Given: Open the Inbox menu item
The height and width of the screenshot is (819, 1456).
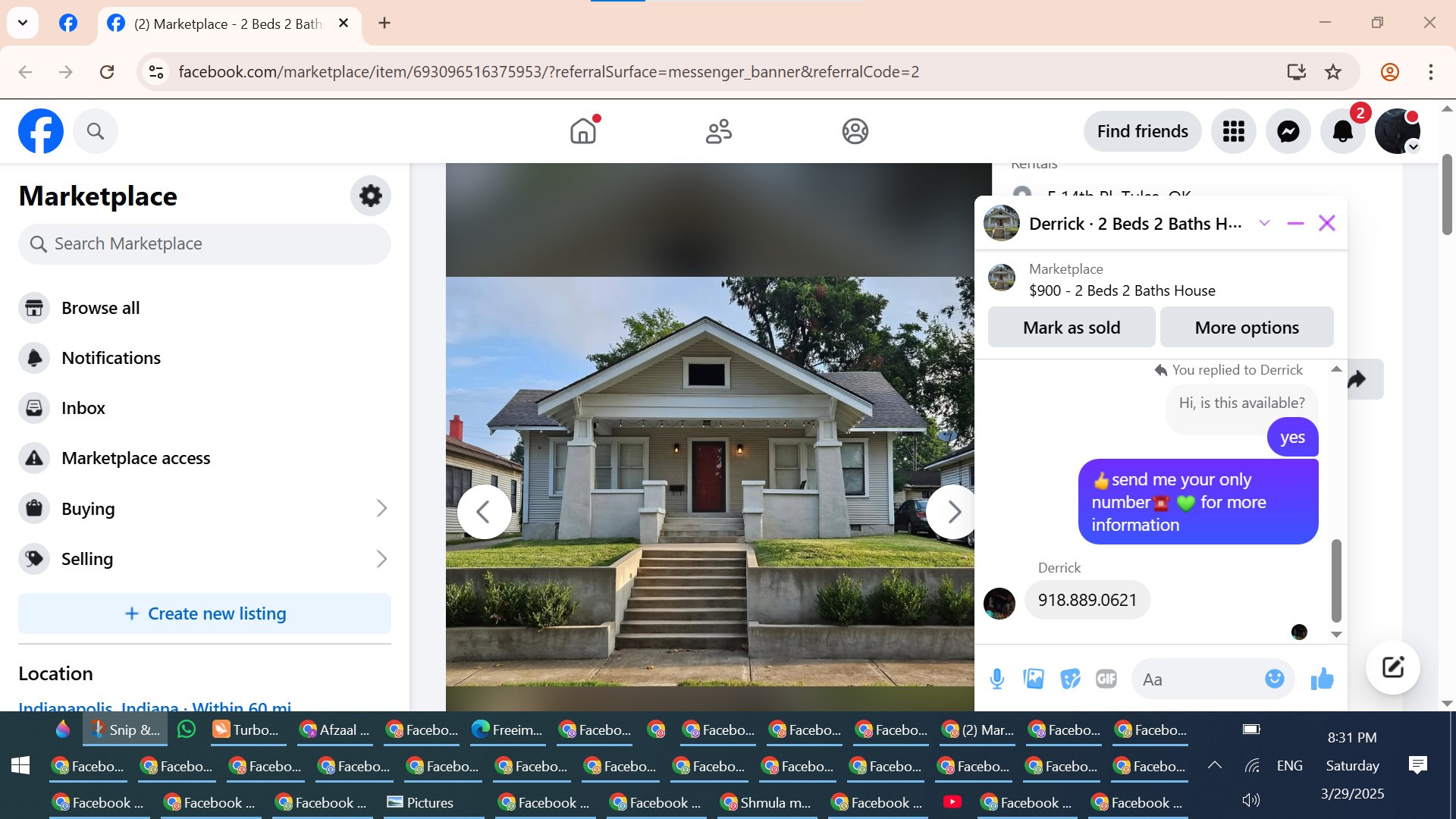Looking at the screenshot, I should click(83, 408).
